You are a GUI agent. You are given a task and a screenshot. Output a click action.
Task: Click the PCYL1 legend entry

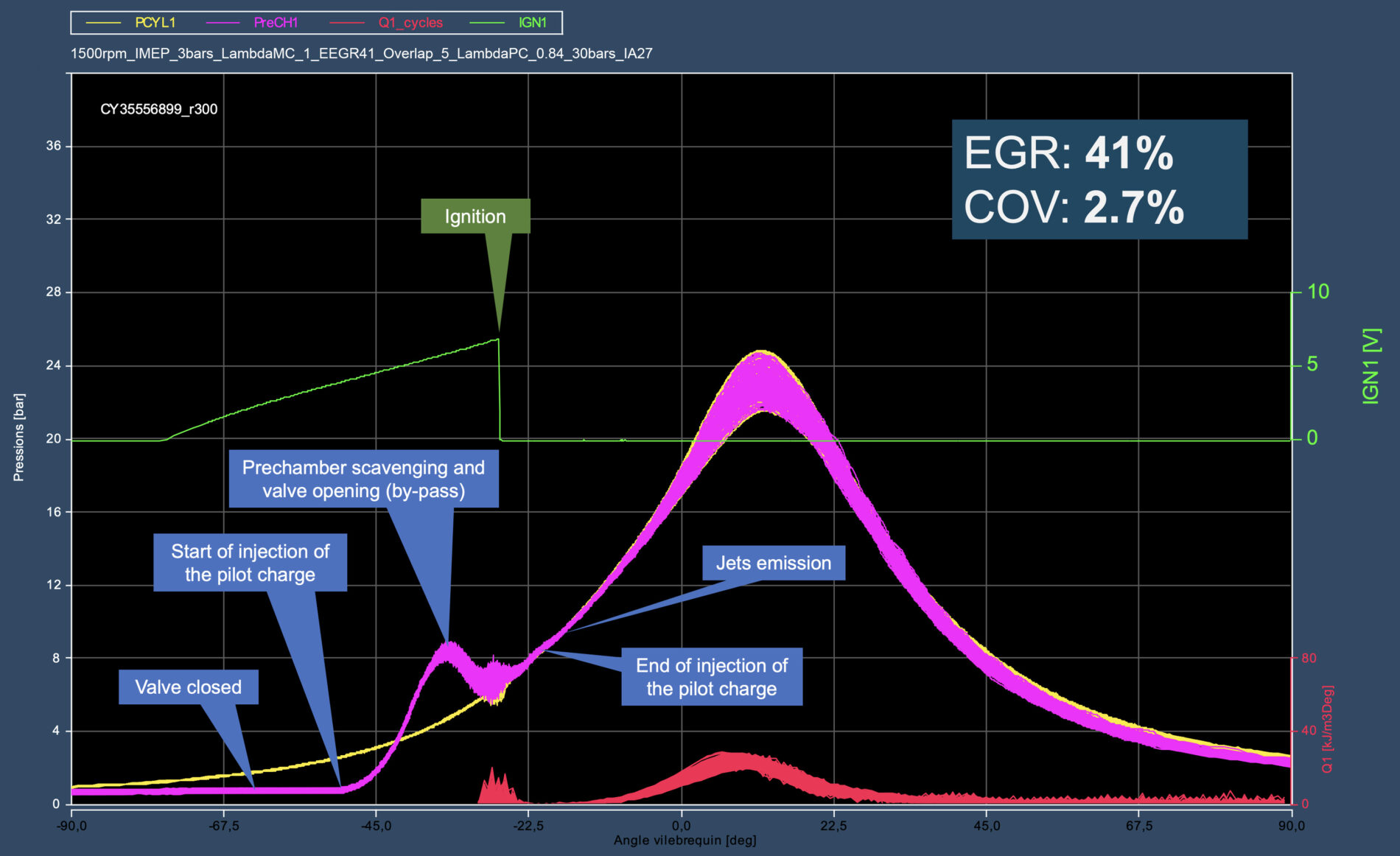[155, 23]
